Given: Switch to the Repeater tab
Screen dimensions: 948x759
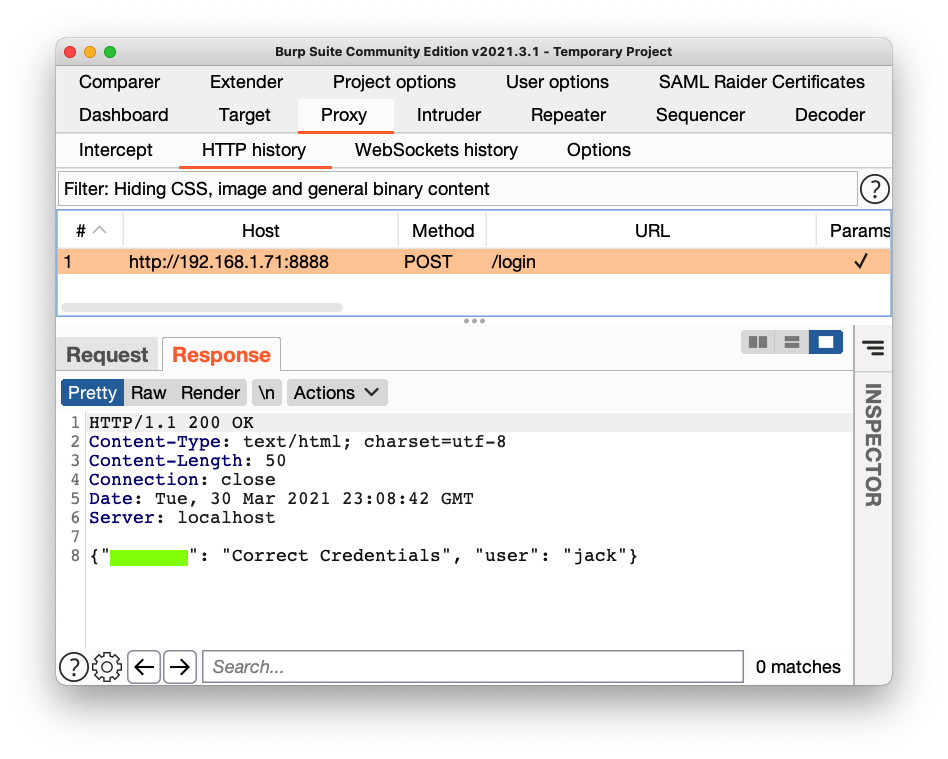Looking at the screenshot, I should point(568,115).
